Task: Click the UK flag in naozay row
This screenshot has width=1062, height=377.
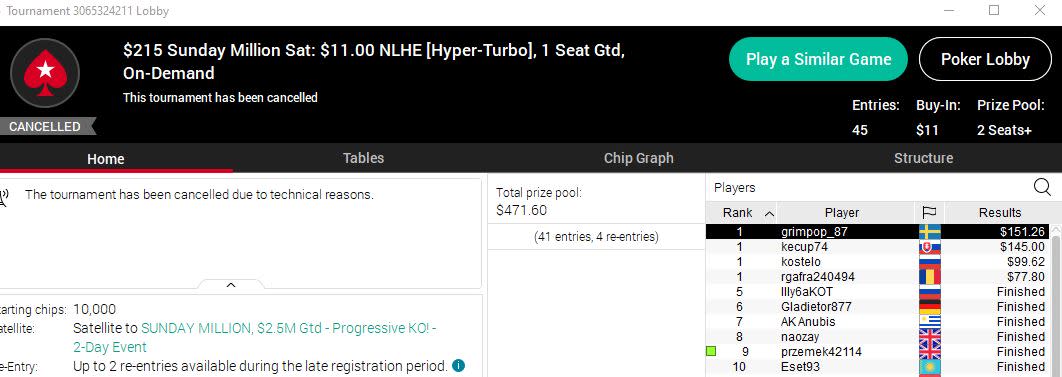Action: [929, 336]
